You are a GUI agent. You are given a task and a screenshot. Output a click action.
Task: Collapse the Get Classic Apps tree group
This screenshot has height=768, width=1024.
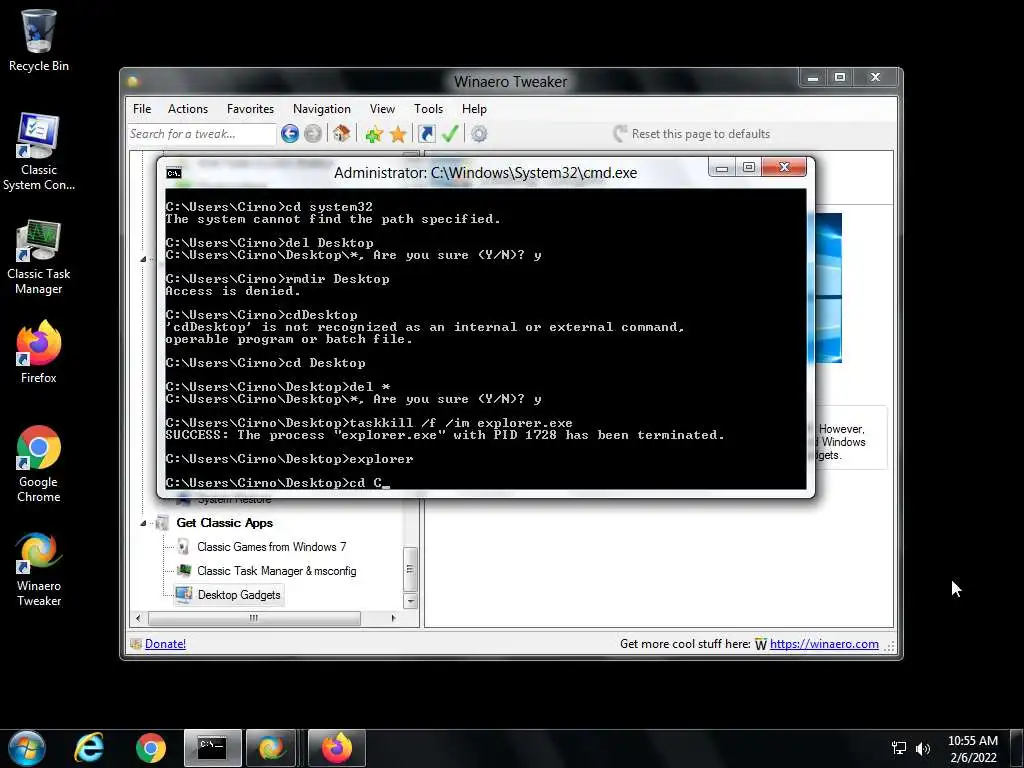click(x=143, y=523)
